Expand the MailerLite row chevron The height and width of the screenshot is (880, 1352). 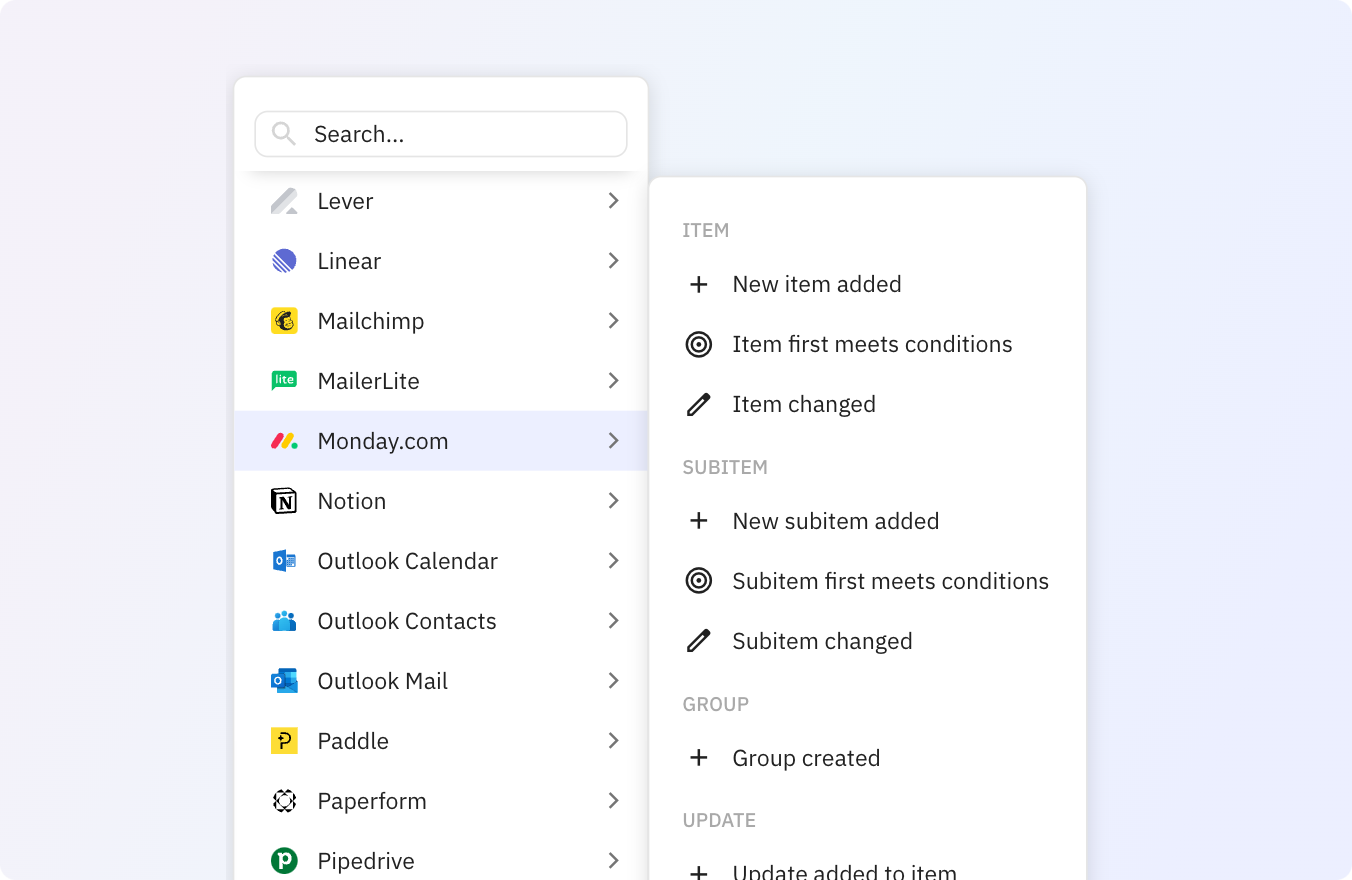tap(613, 381)
